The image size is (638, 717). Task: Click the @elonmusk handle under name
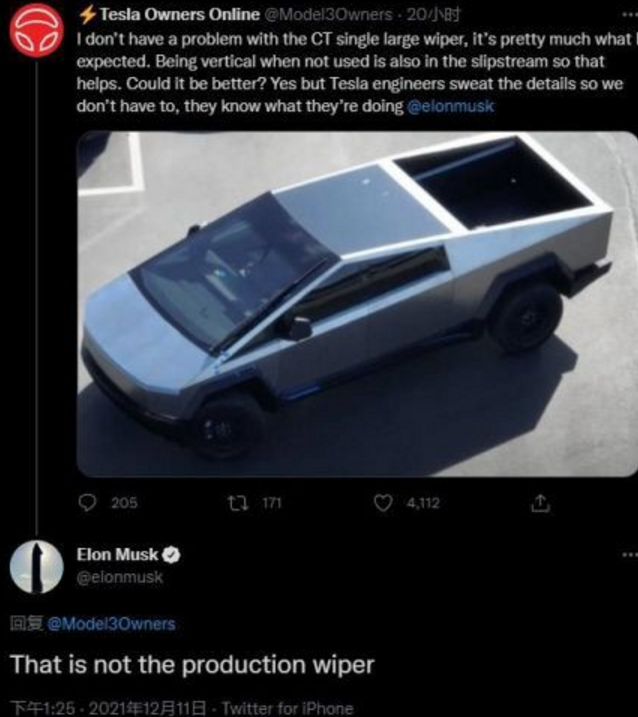point(119,577)
